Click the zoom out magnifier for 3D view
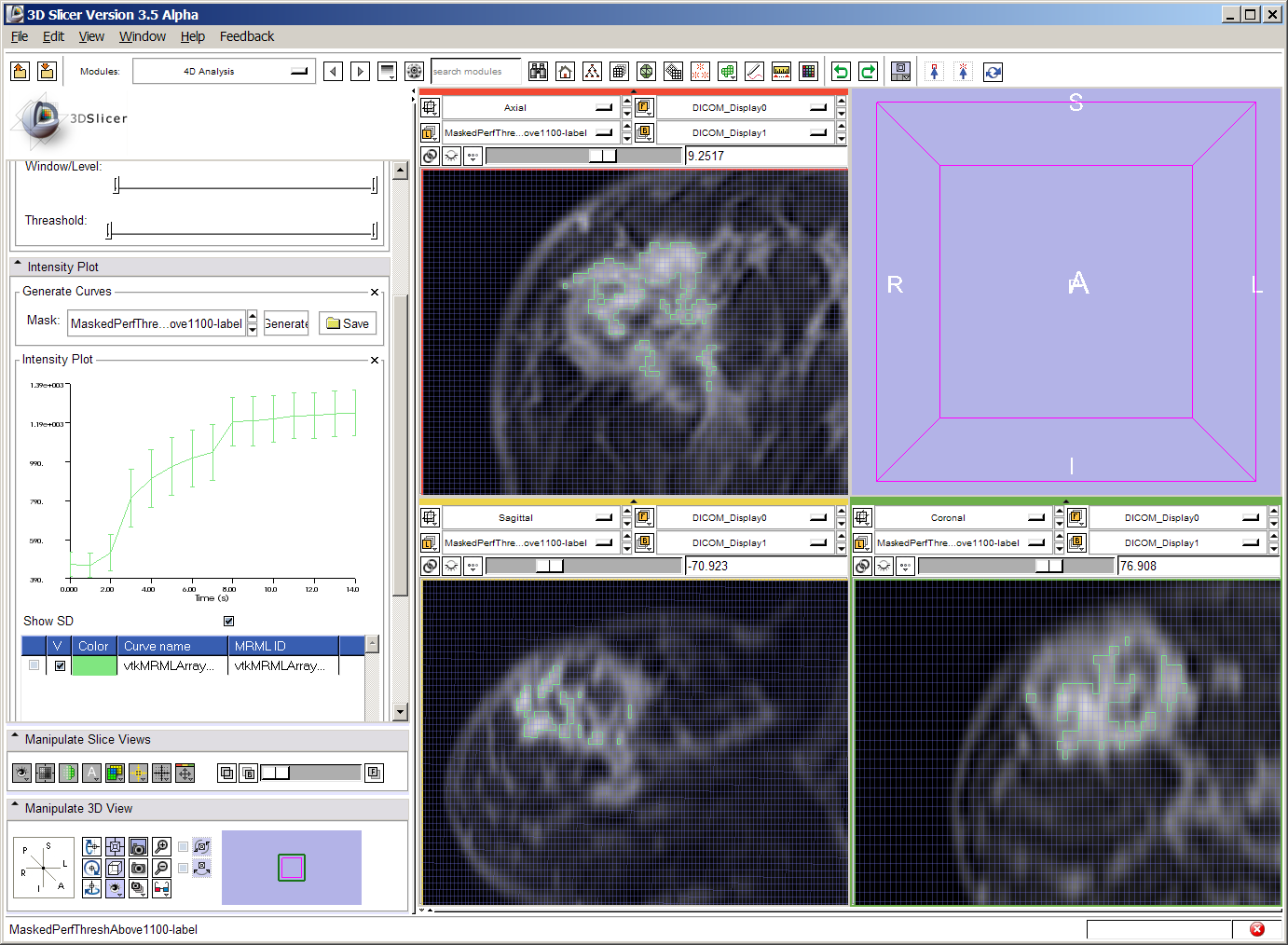The height and width of the screenshot is (945, 1288). (161, 868)
